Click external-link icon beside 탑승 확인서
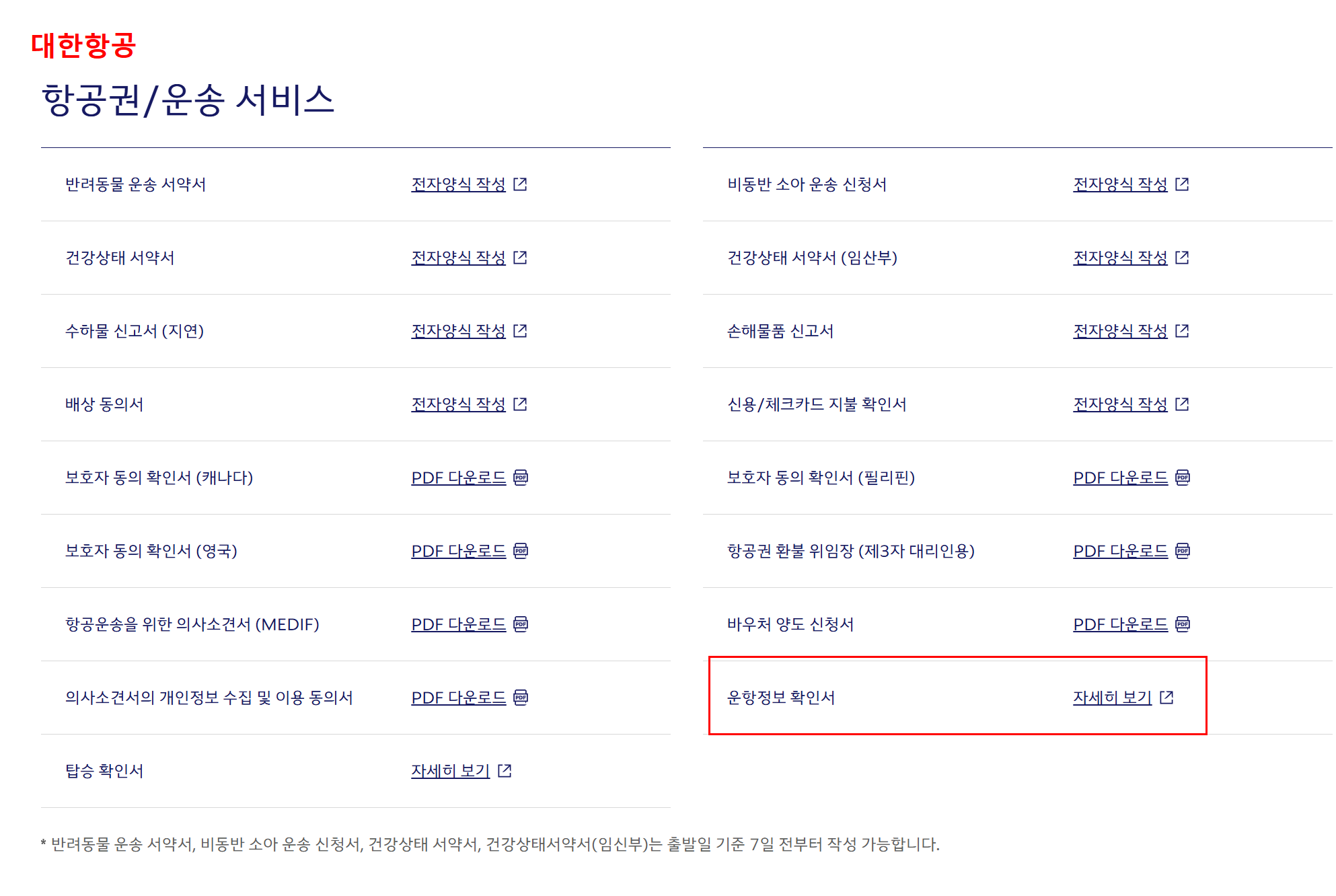Image resolution: width=1336 pixels, height=896 pixels. pos(505,771)
